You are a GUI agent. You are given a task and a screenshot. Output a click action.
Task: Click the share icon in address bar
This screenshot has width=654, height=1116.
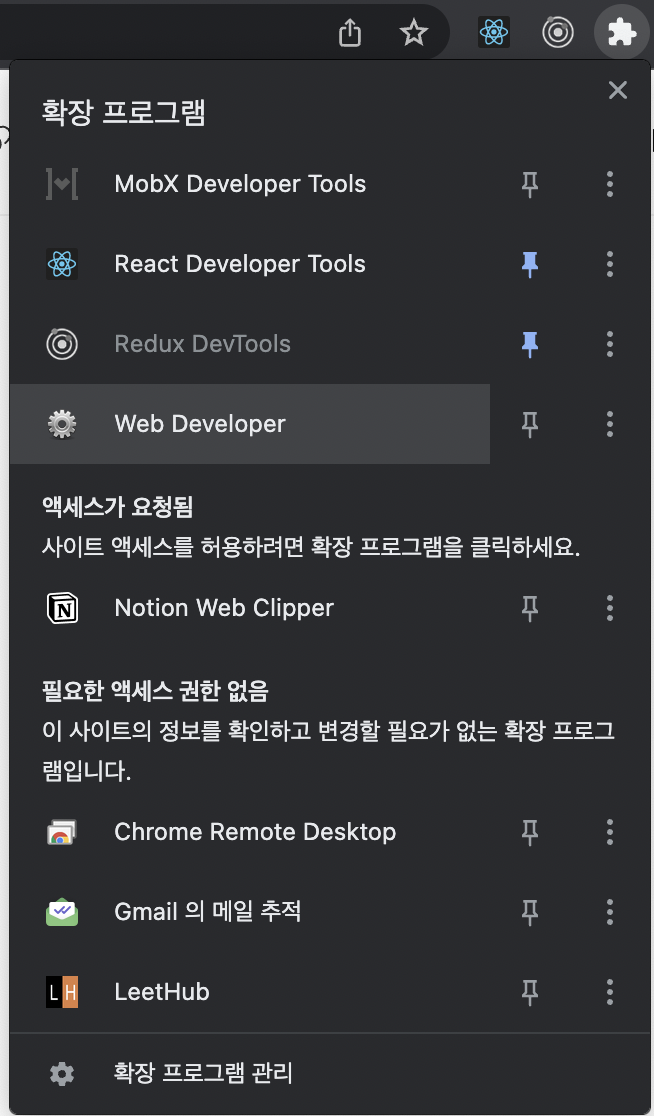tap(349, 32)
